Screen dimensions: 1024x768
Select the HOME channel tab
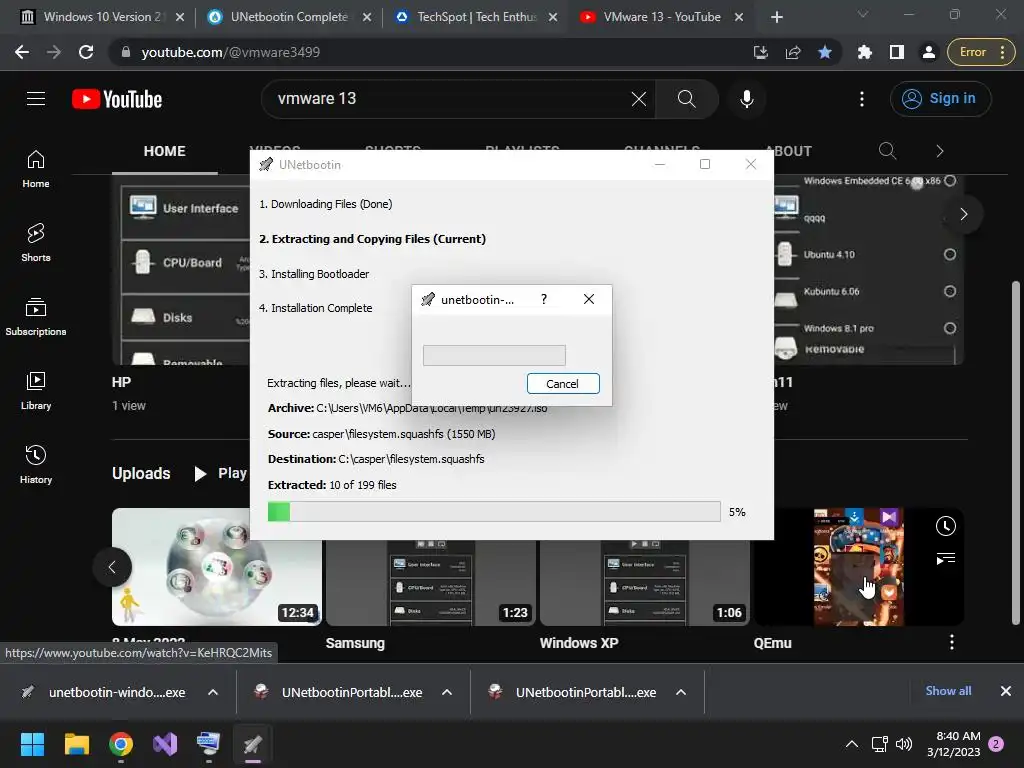click(165, 152)
